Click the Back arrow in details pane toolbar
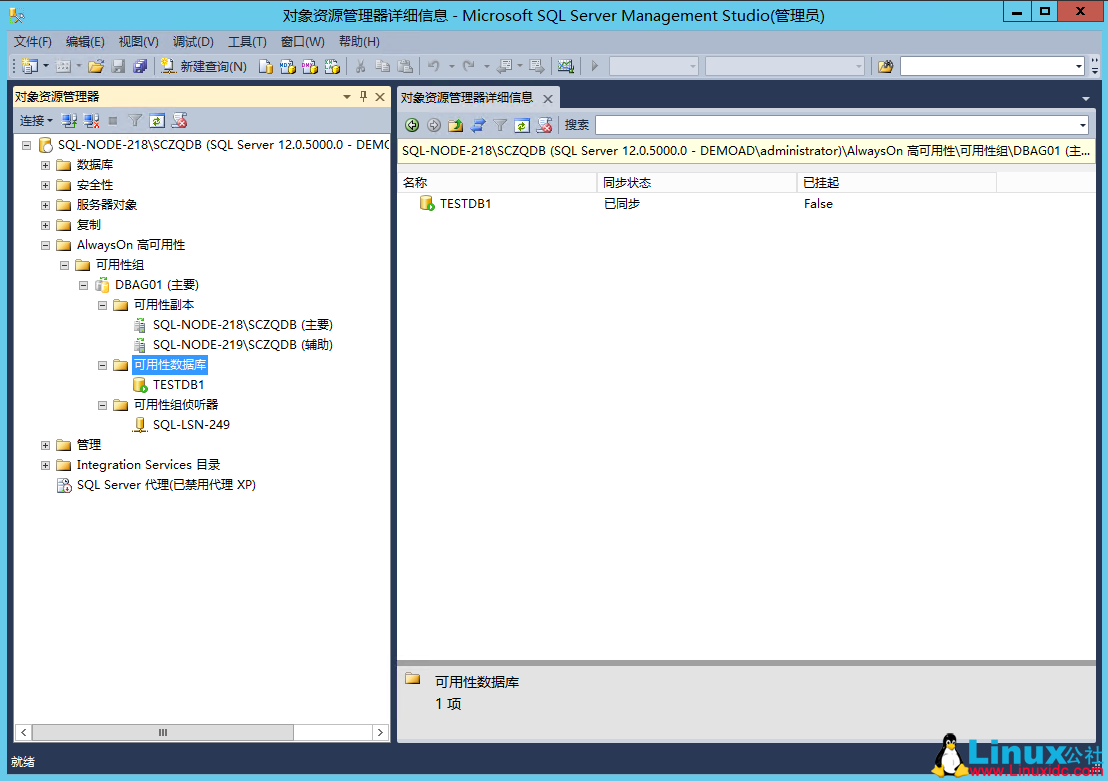This screenshot has height=781, width=1108. click(412, 125)
